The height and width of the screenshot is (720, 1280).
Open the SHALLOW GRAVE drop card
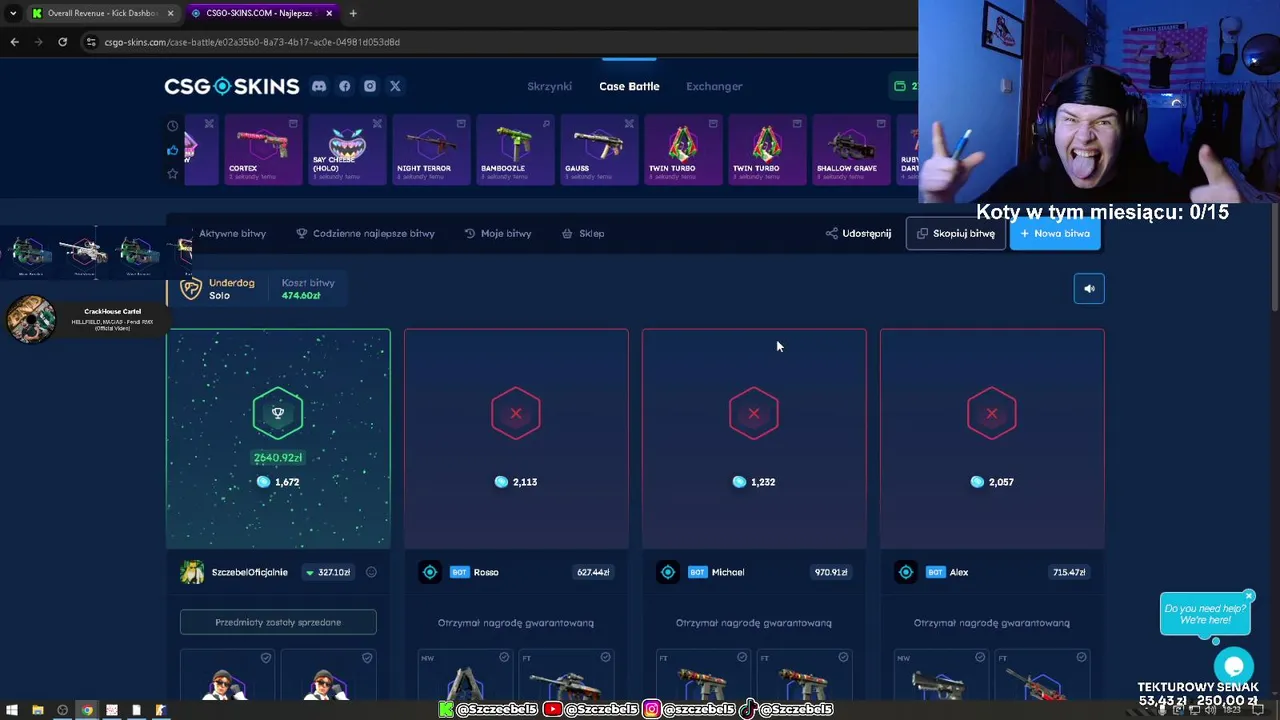click(850, 150)
